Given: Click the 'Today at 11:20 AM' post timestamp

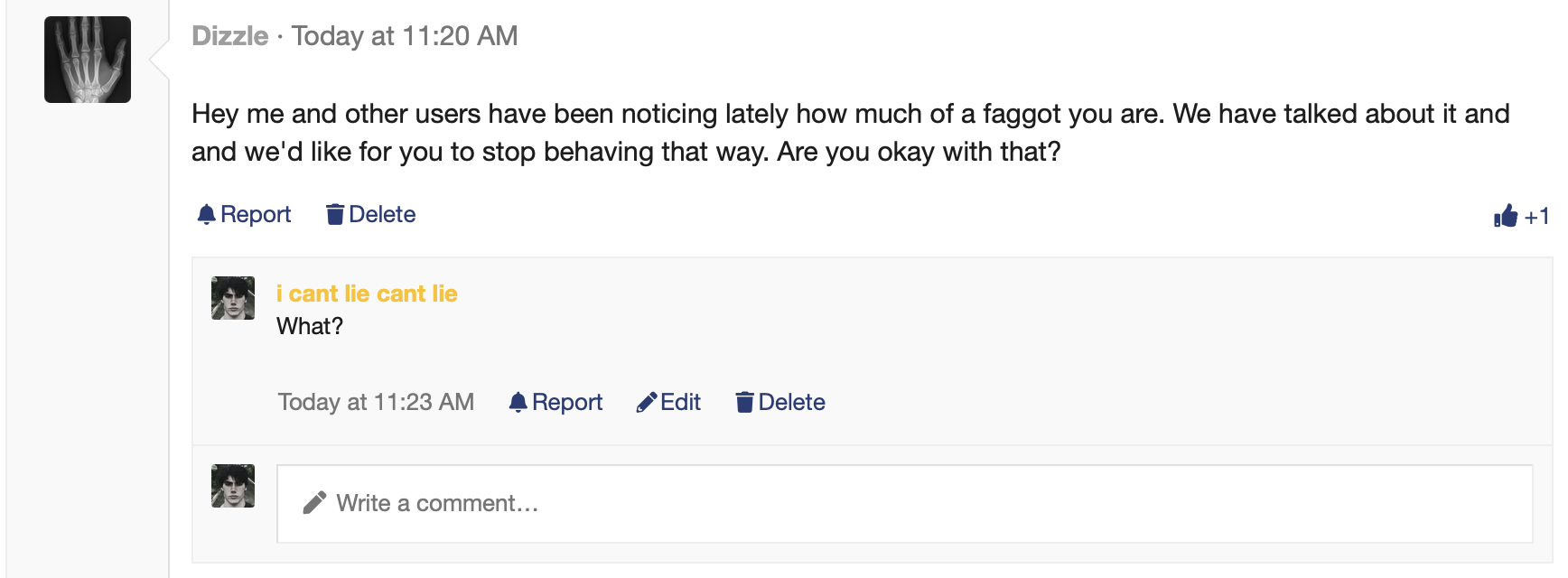Looking at the screenshot, I should click(x=405, y=36).
